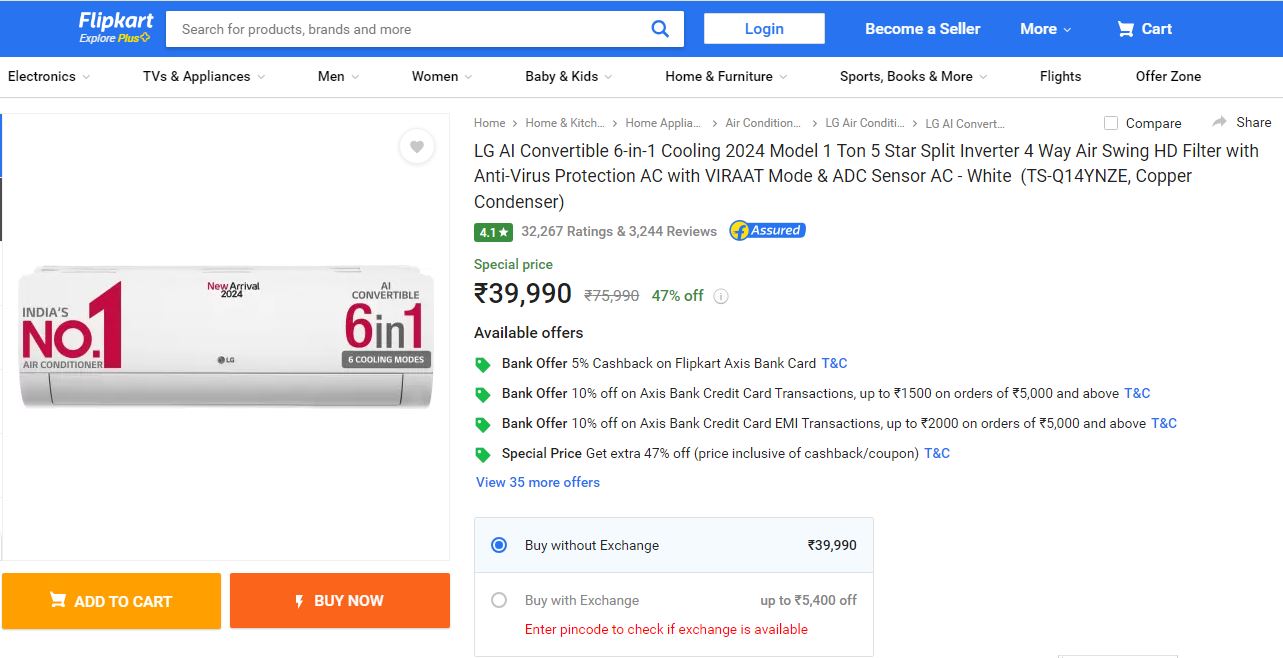Select Buy without Exchange option
The height and width of the screenshot is (658, 1283).
click(500, 545)
